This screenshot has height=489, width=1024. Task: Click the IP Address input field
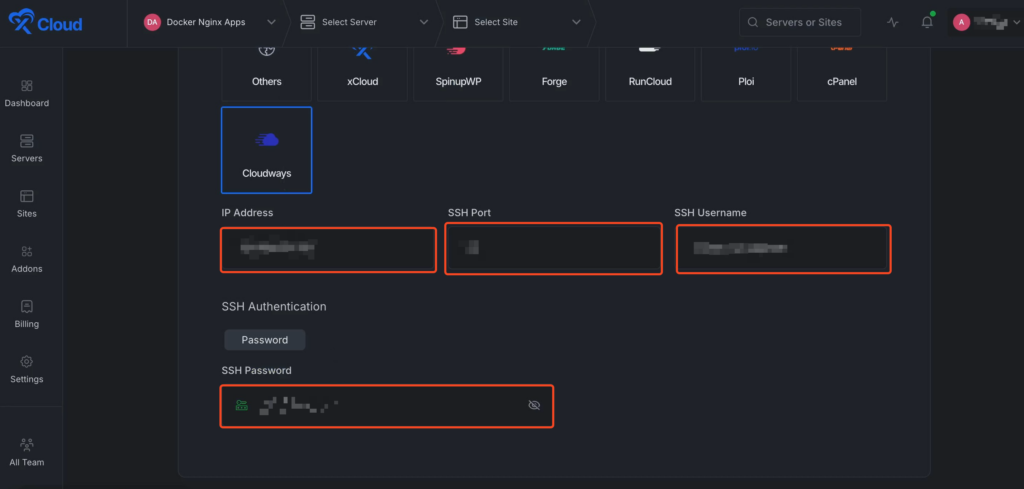coord(329,249)
